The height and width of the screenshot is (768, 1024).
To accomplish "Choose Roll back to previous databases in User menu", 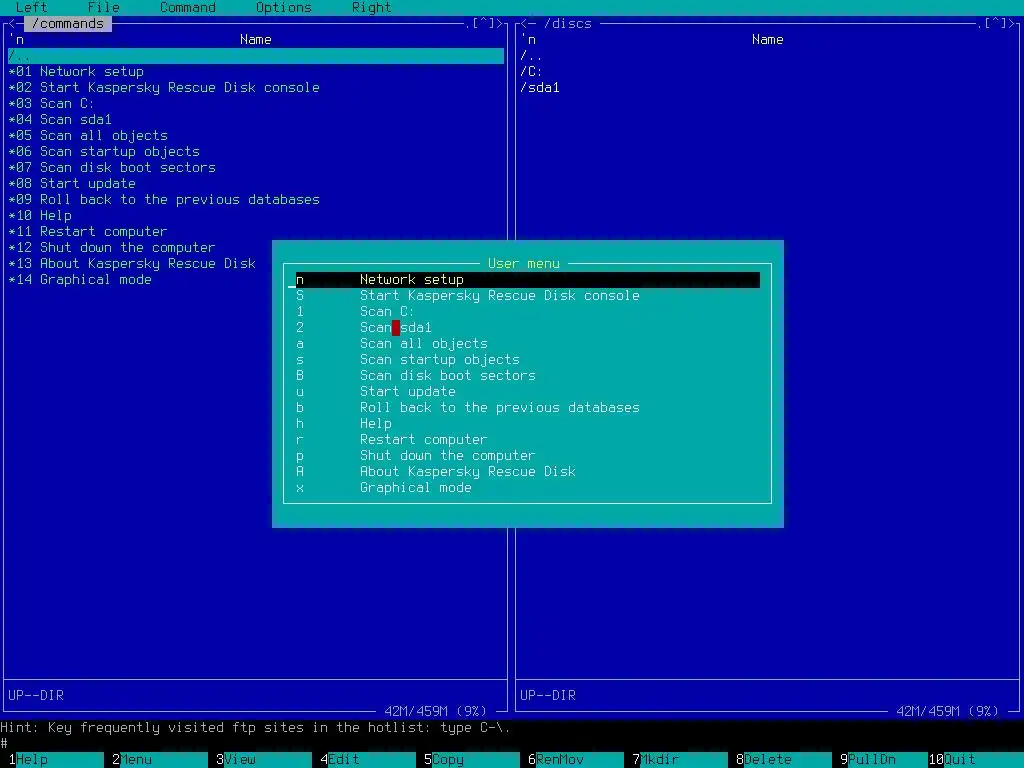I will tap(528, 408).
